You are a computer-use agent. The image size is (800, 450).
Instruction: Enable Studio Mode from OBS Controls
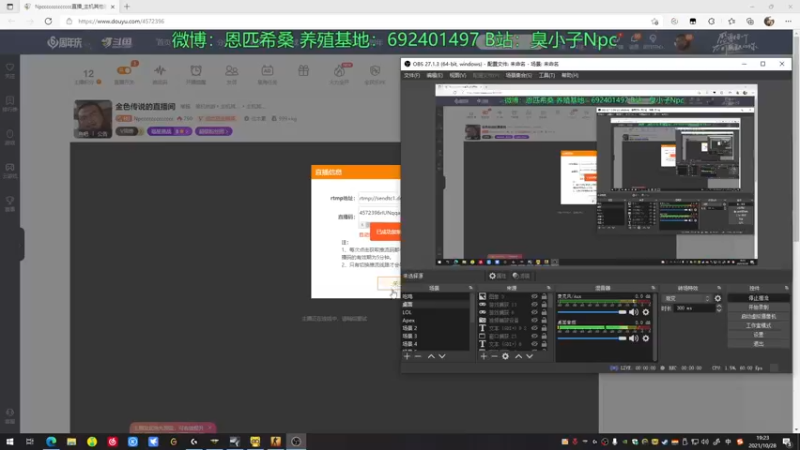coord(758,326)
